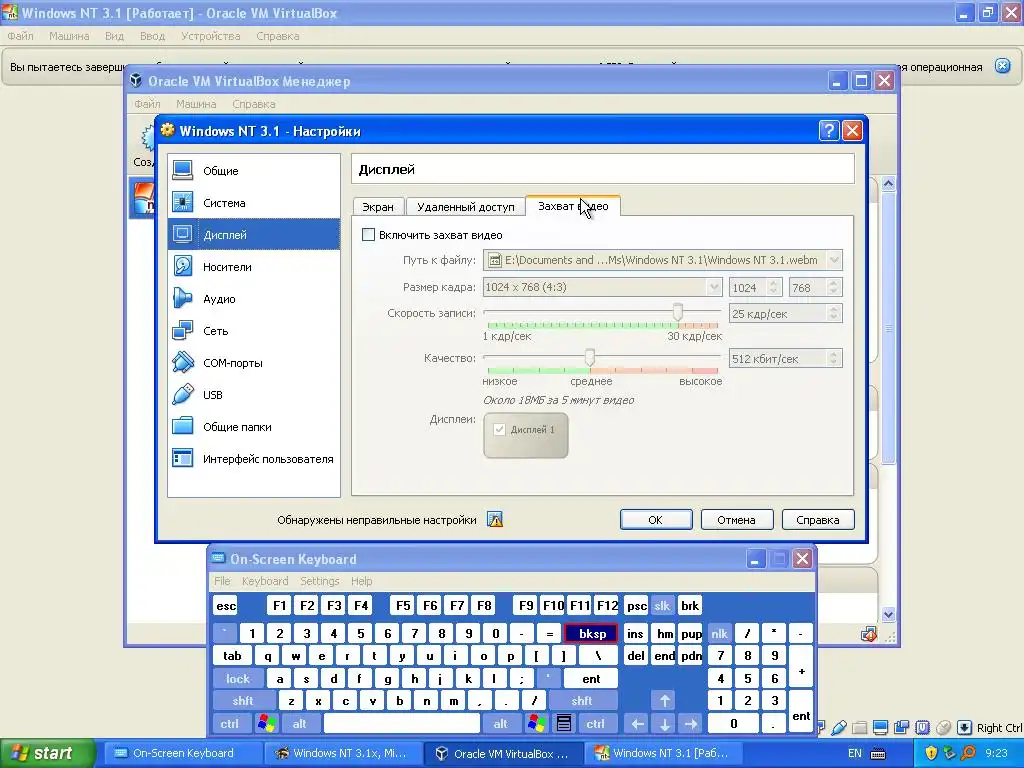Toggle the left ctrl key on On-Screen Keyboard
The image size is (1024, 768).
230,723
